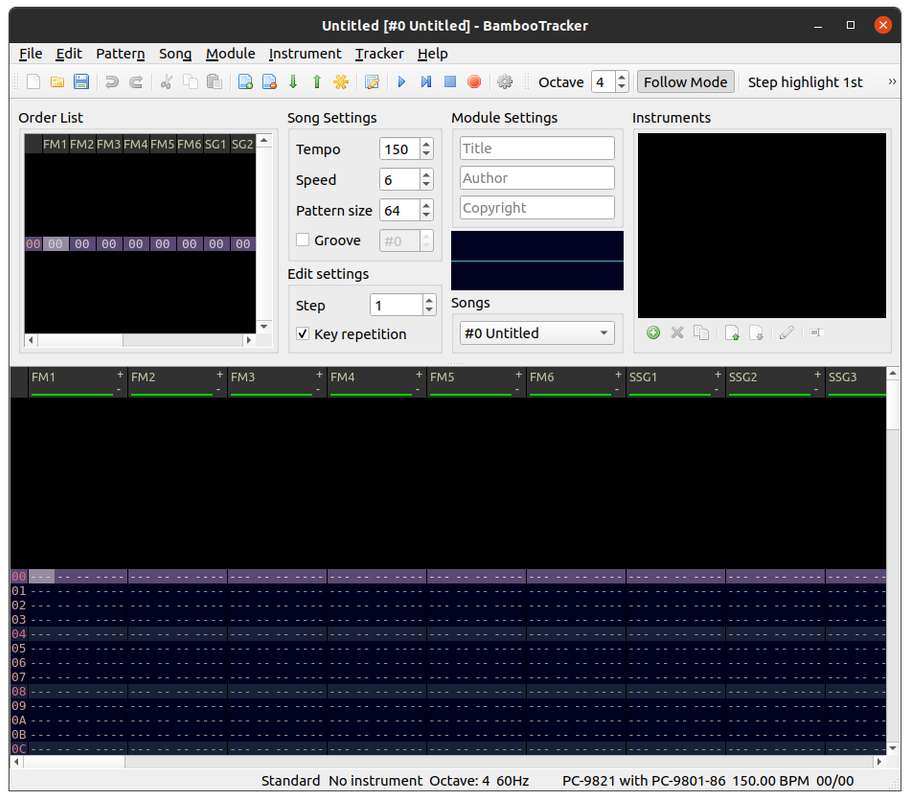Screen dimensions: 910x800
Task: Open the Edit menu
Action: point(68,54)
